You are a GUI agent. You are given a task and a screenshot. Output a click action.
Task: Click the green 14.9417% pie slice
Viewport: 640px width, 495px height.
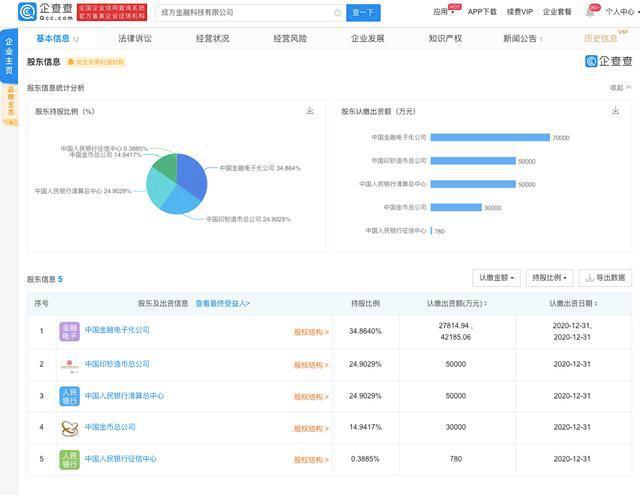[x=167, y=166]
